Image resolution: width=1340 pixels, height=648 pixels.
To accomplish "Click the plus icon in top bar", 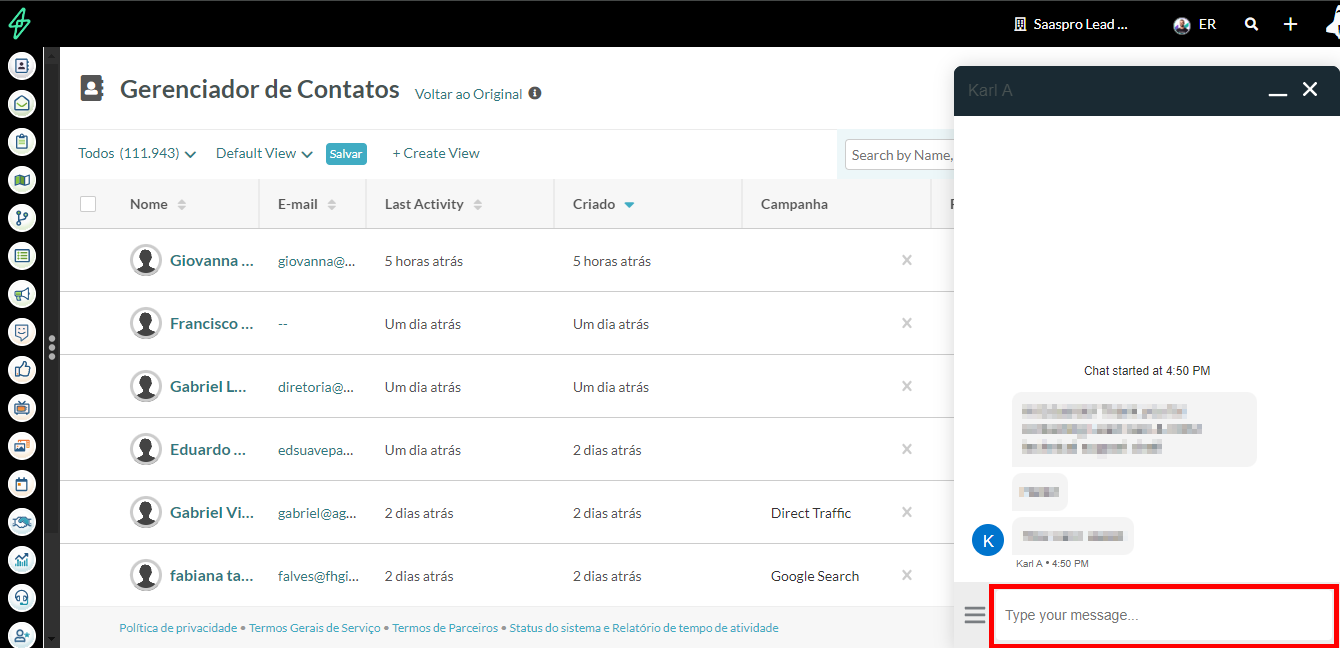I will click(x=1291, y=24).
